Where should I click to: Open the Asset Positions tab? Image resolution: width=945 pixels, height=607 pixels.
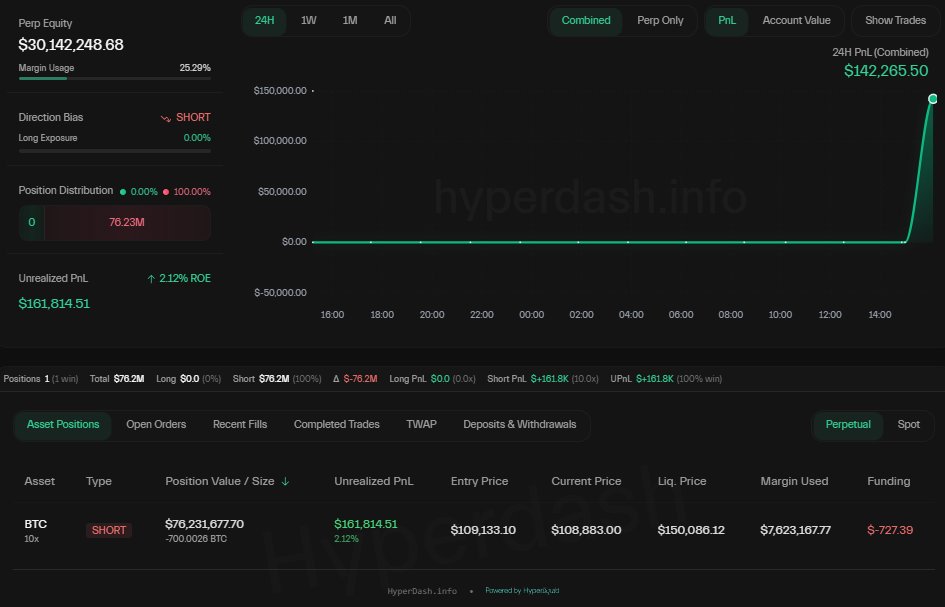click(x=63, y=424)
